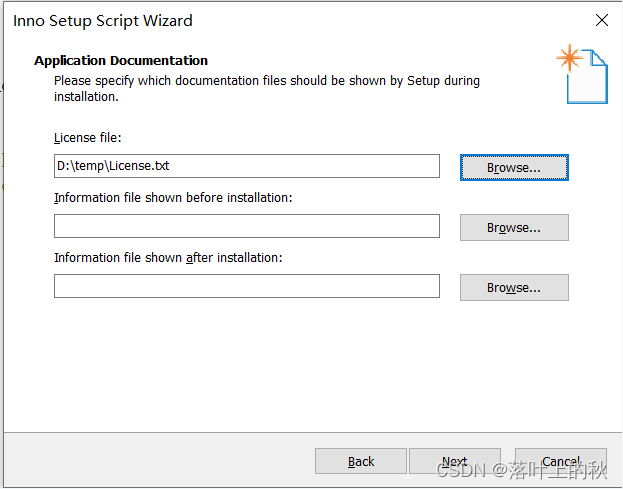Click the 'Application Documentation' heading
The image size is (623, 489).
[121, 60]
